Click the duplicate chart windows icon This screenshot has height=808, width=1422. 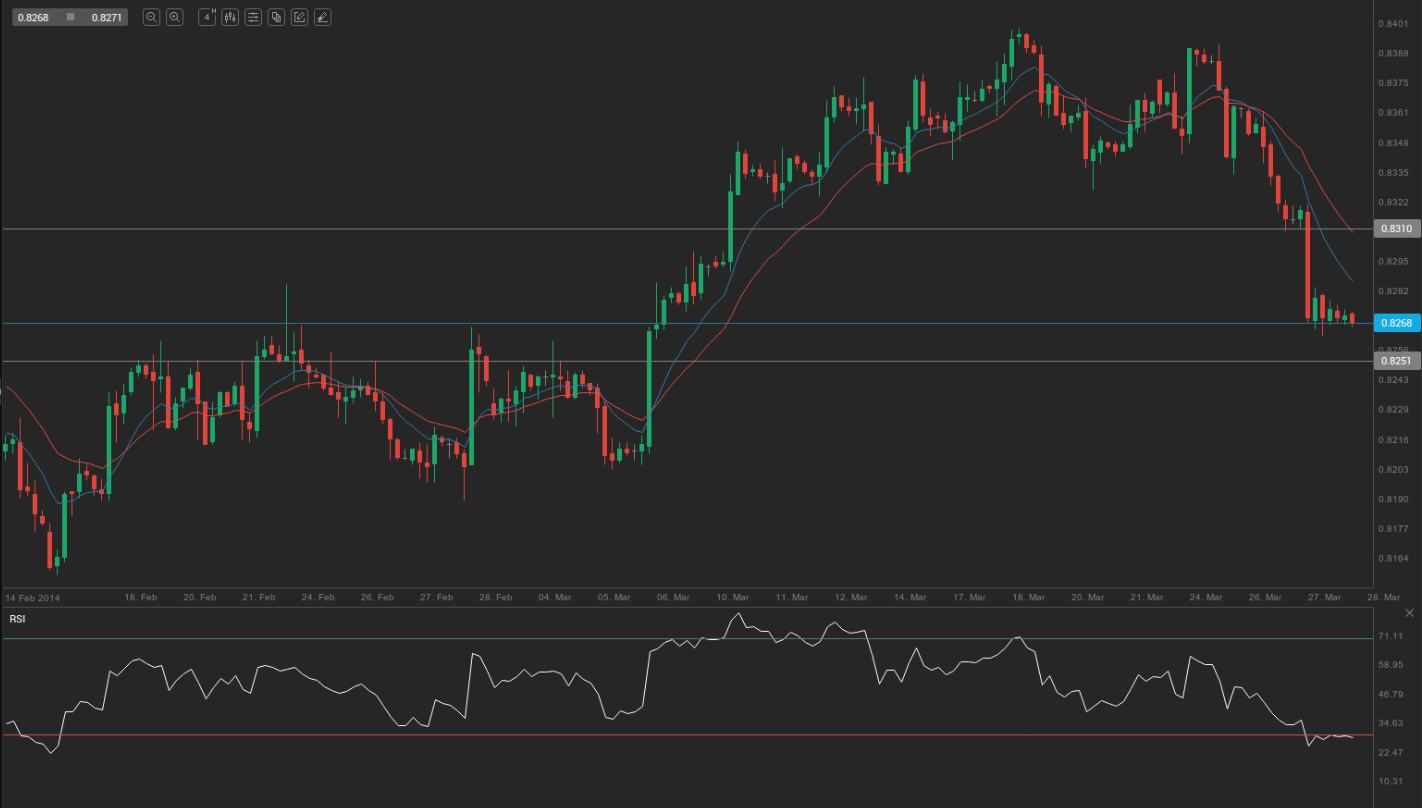tap(276, 17)
